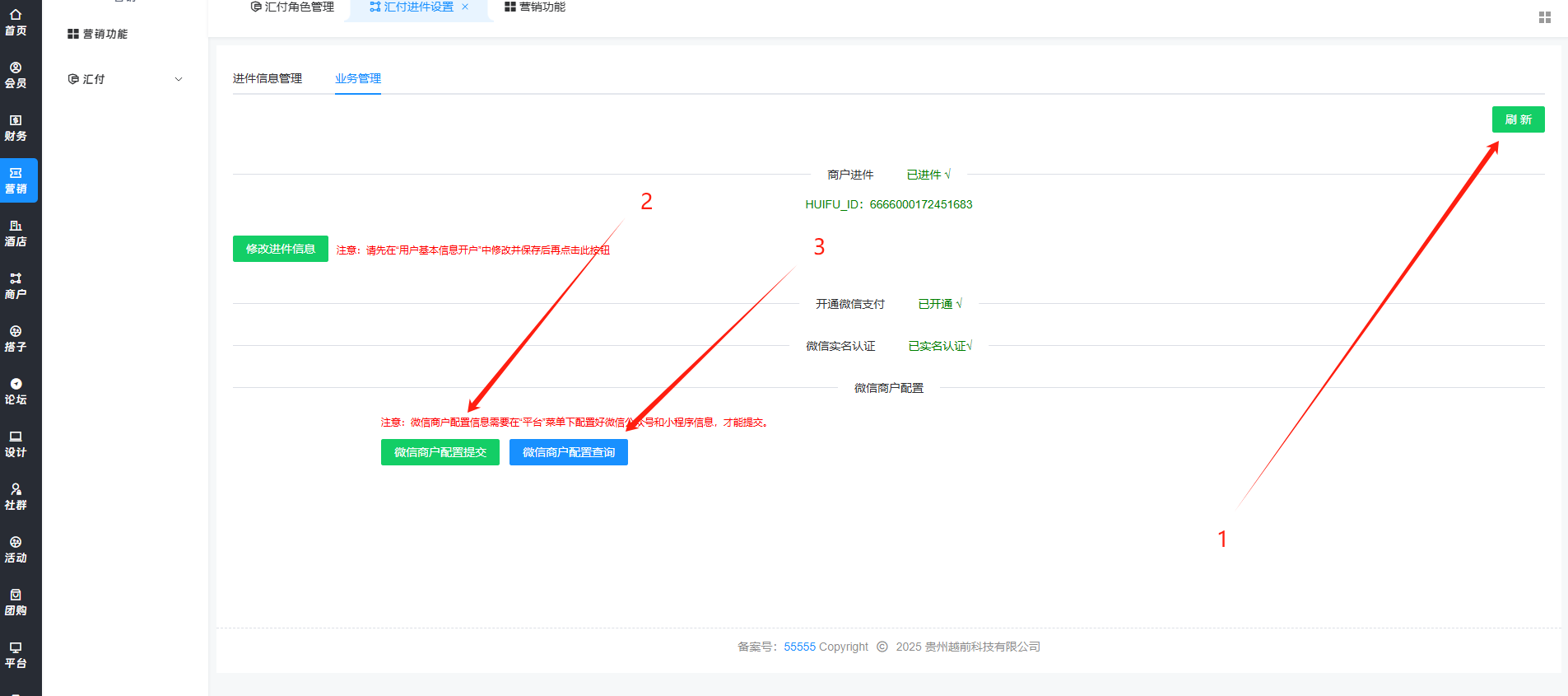Click the 修改进件信息 button
The image size is (1568, 696).
(x=280, y=249)
